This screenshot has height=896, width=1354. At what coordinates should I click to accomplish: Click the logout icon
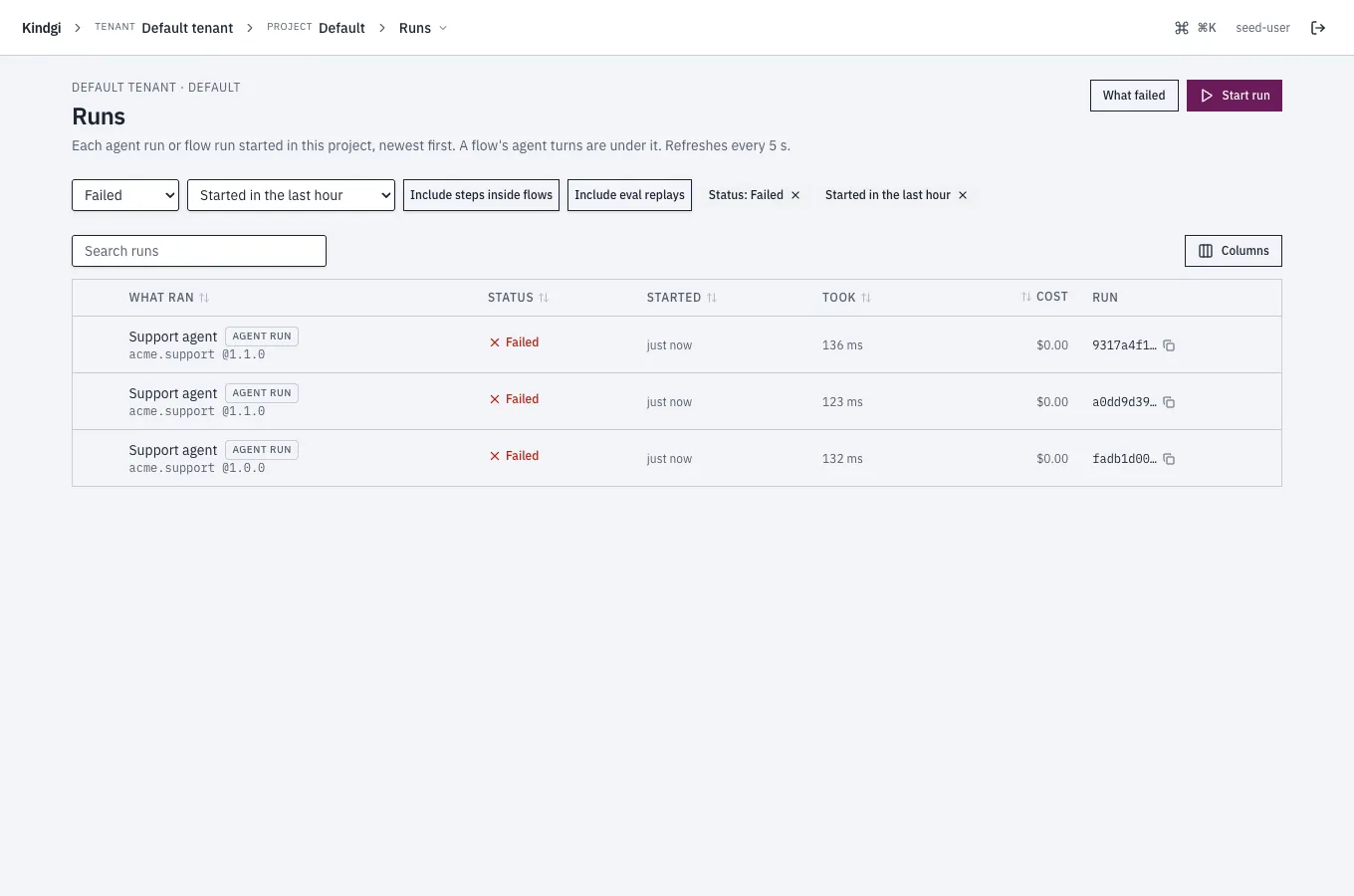tap(1318, 28)
